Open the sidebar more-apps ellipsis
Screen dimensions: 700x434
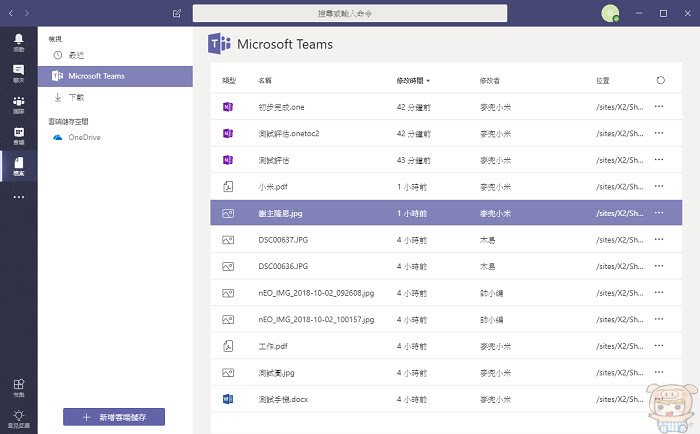pyautogui.click(x=19, y=197)
